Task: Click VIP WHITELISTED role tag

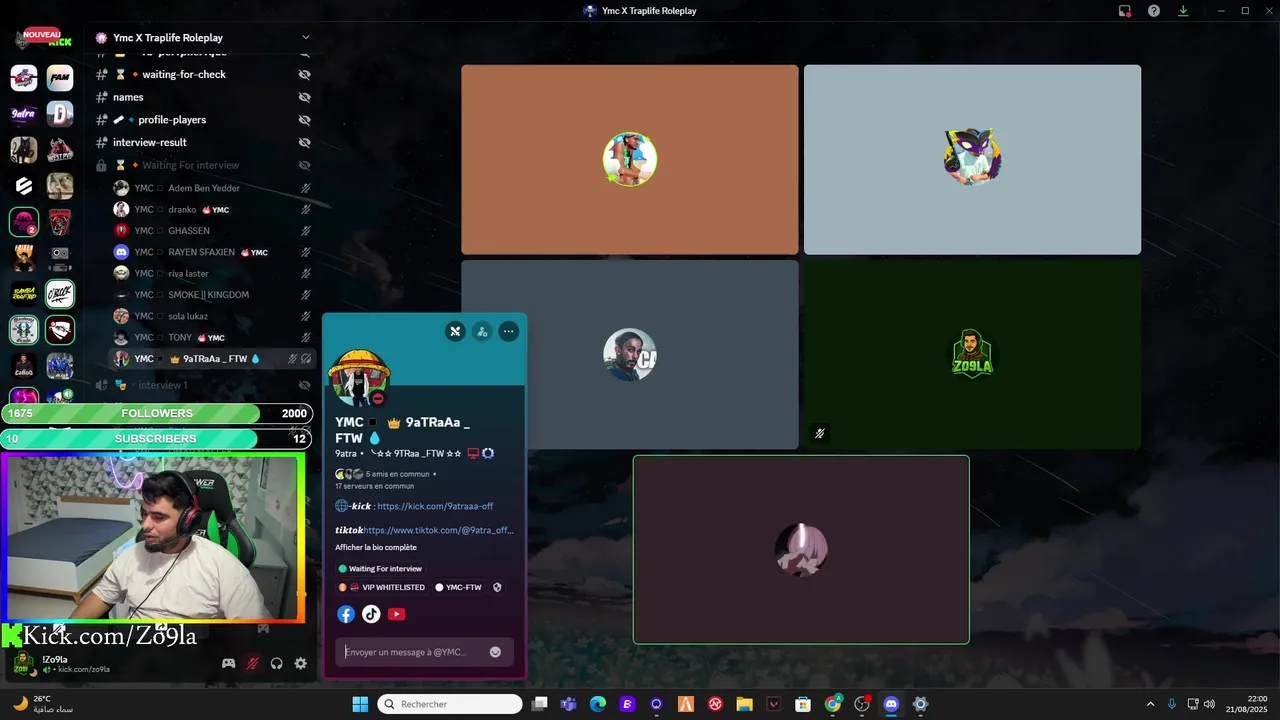Action: click(382, 588)
